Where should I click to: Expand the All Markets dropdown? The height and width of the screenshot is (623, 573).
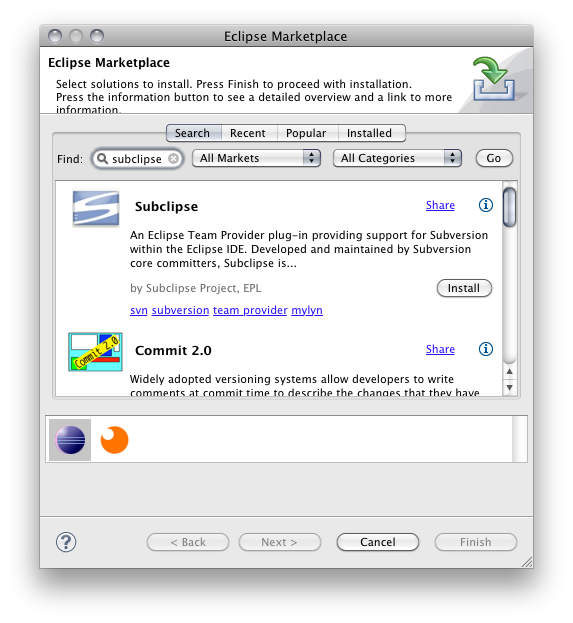(256, 158)
